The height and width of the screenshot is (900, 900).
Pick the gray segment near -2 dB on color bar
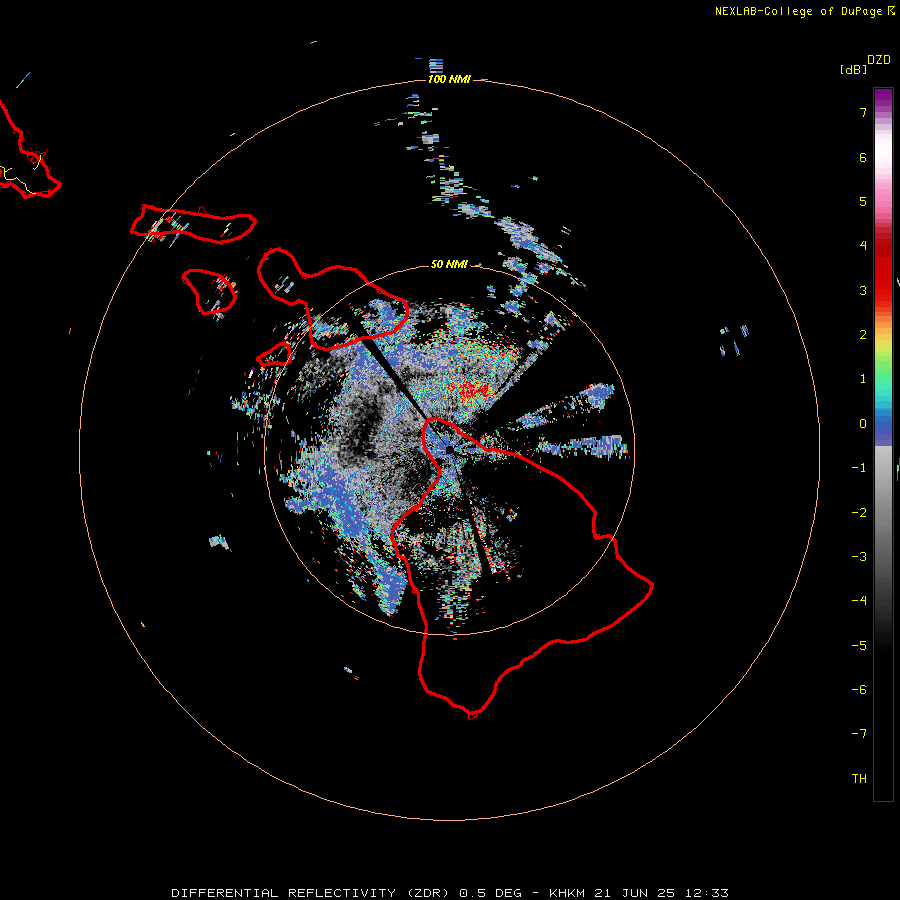[x=883, y=513]
